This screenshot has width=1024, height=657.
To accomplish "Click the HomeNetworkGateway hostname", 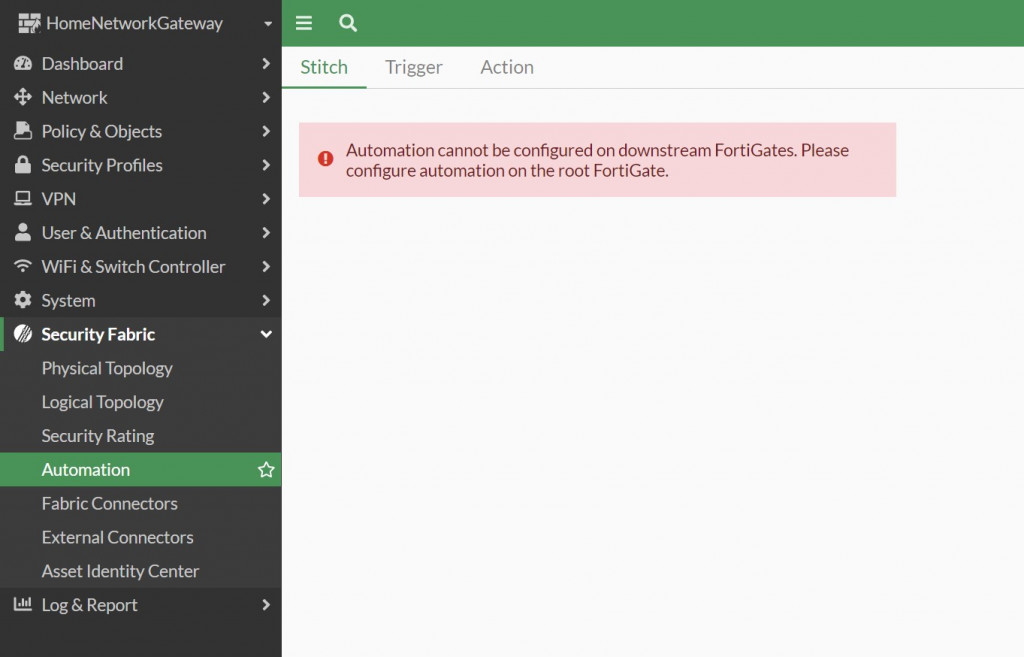I will tap(135, 24).
